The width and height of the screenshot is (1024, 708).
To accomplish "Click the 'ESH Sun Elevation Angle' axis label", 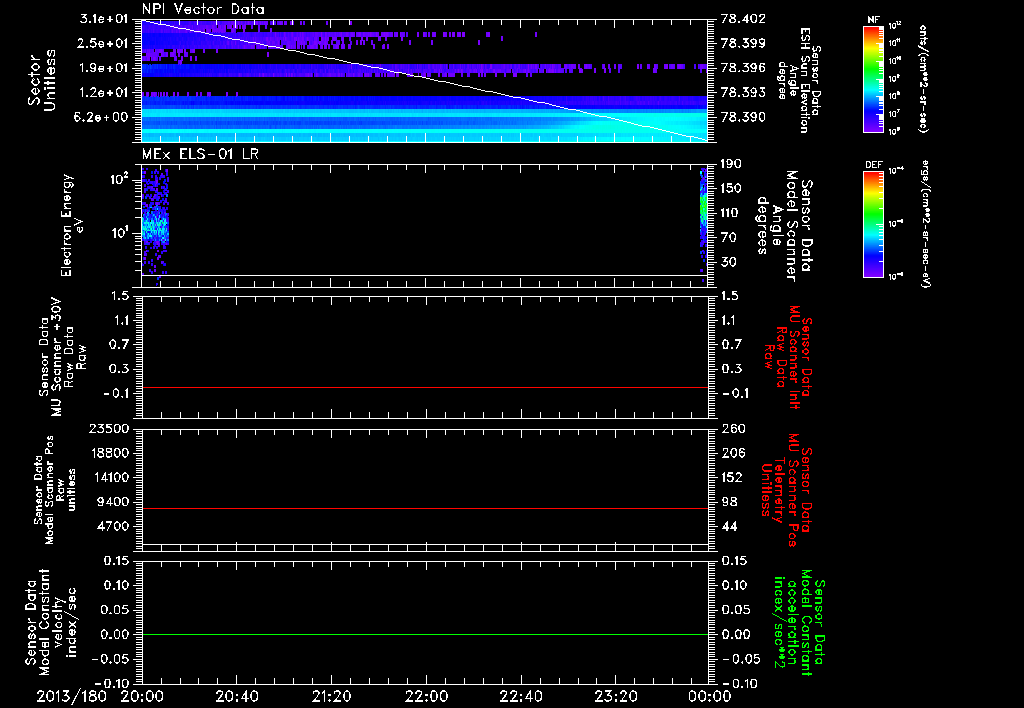I will click(799, 80).
